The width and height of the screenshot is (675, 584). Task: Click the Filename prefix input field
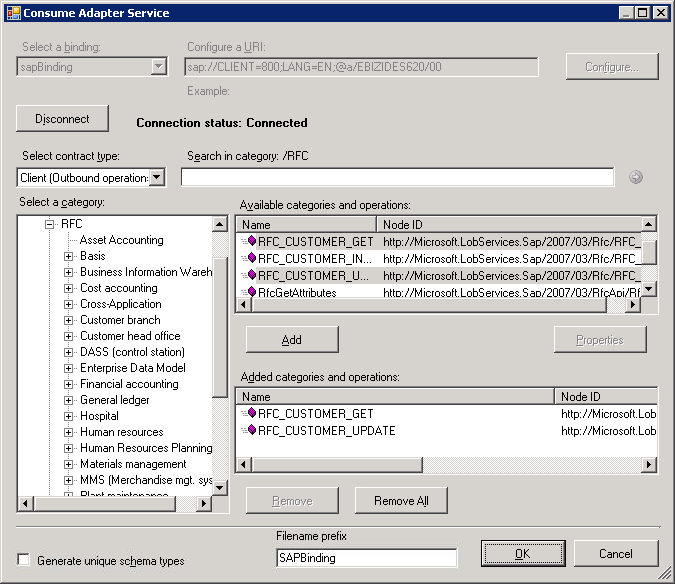pyautogui.click(x=366, y=558)
